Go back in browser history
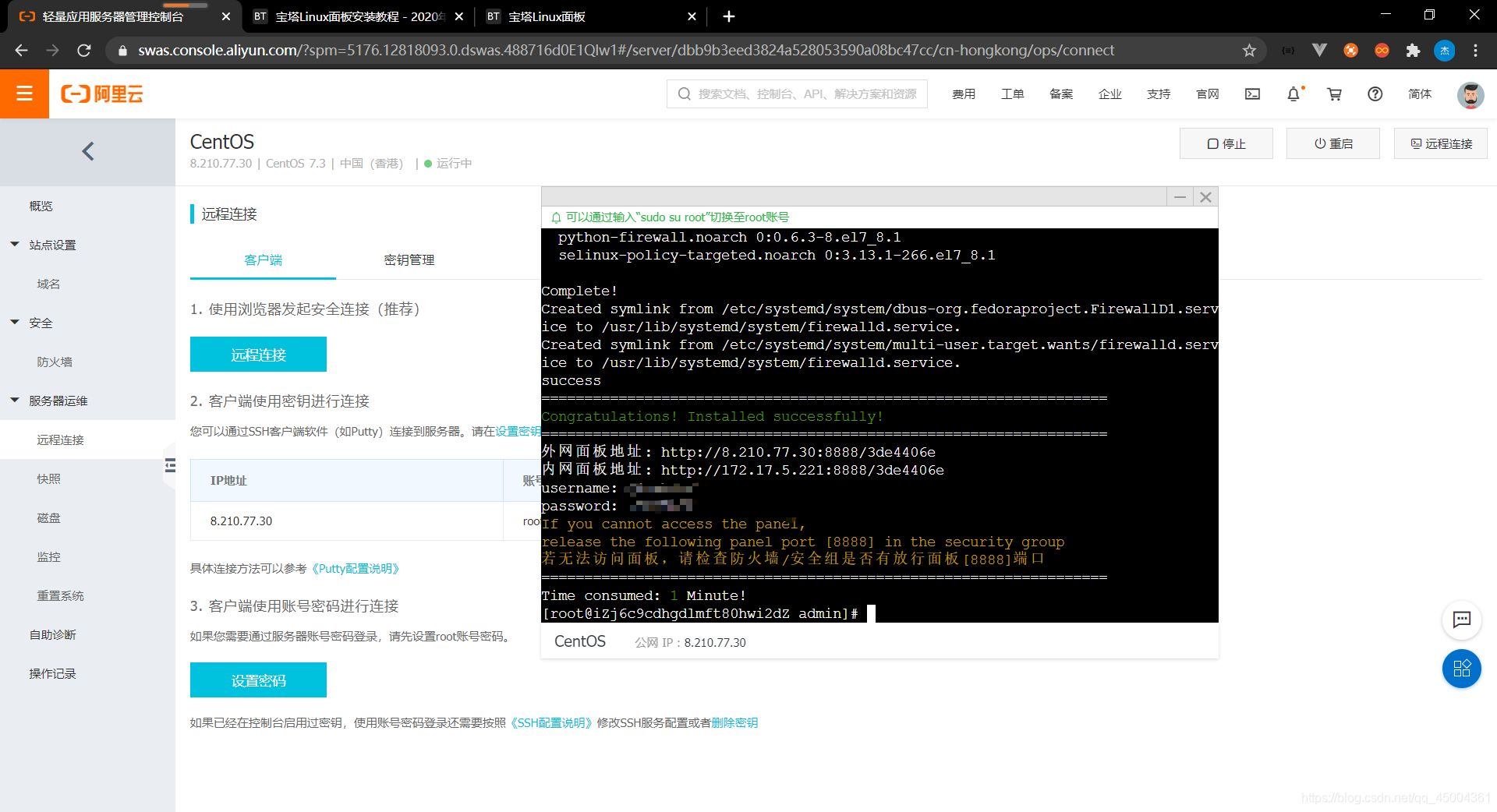Image resolution: width=1497 pixels, height=812 pixels. point(21,51)
